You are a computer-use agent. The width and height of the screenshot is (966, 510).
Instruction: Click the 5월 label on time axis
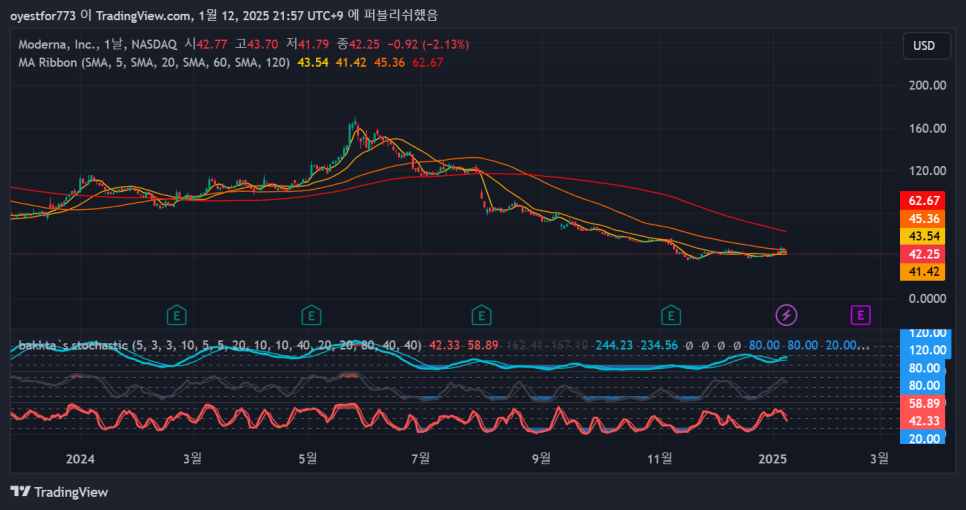(307, 459)
